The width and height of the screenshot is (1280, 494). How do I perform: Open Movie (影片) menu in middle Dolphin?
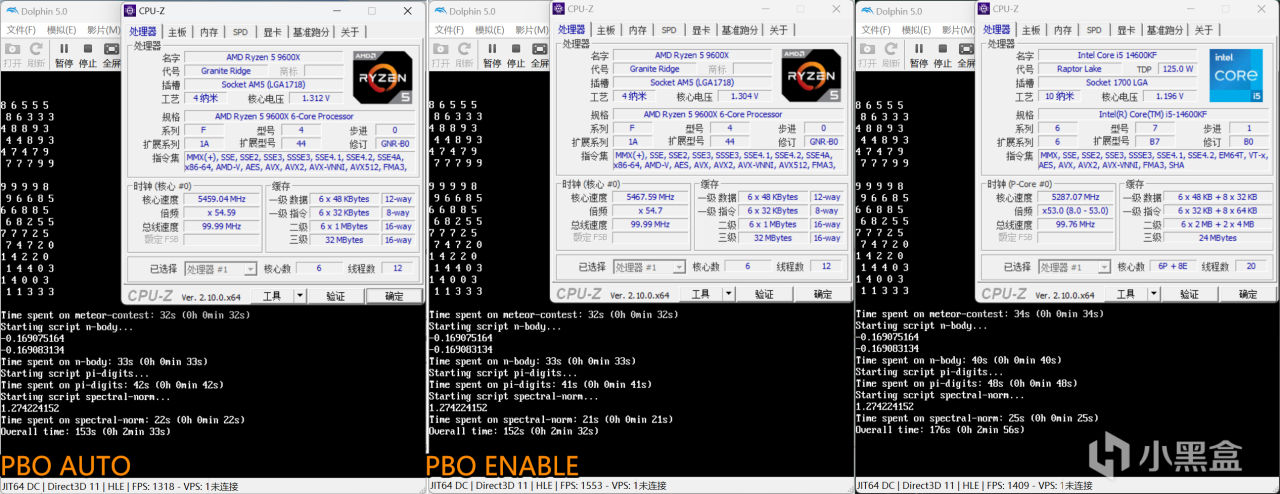[x=531, y=30]
